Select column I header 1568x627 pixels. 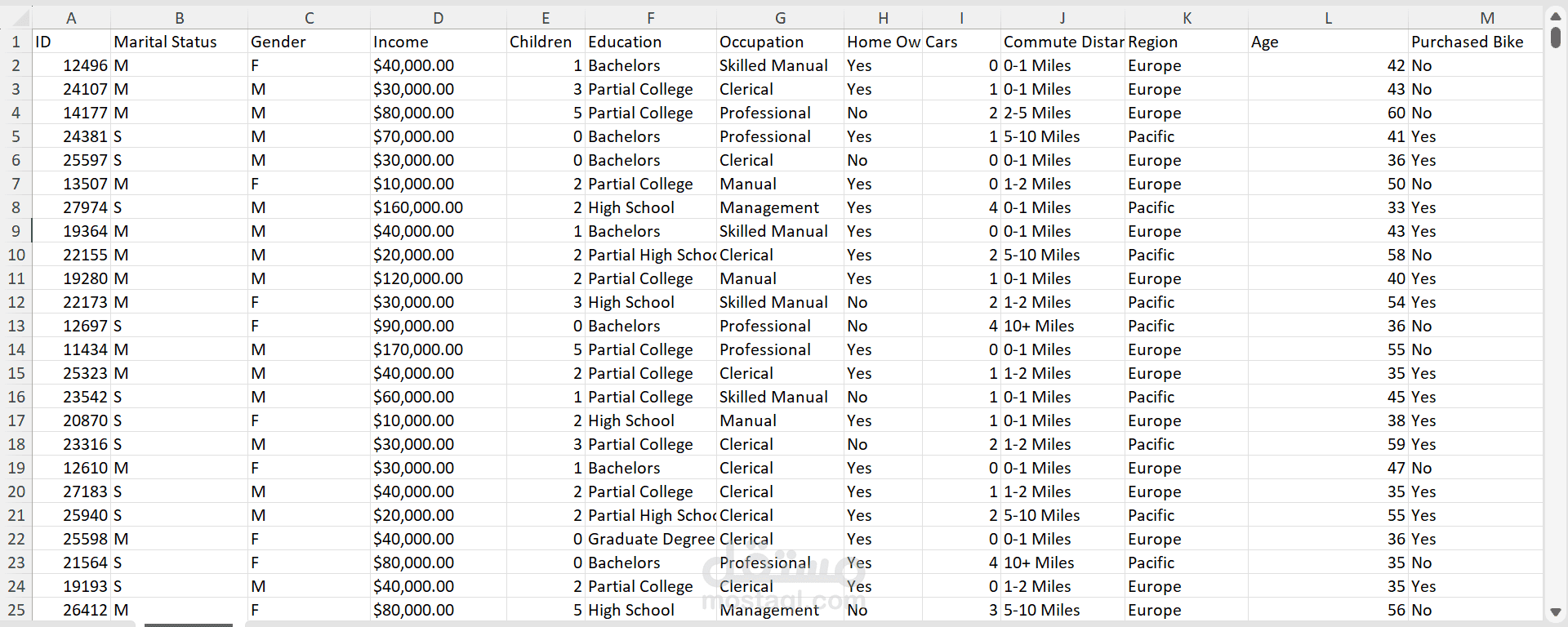click(961, 17)
